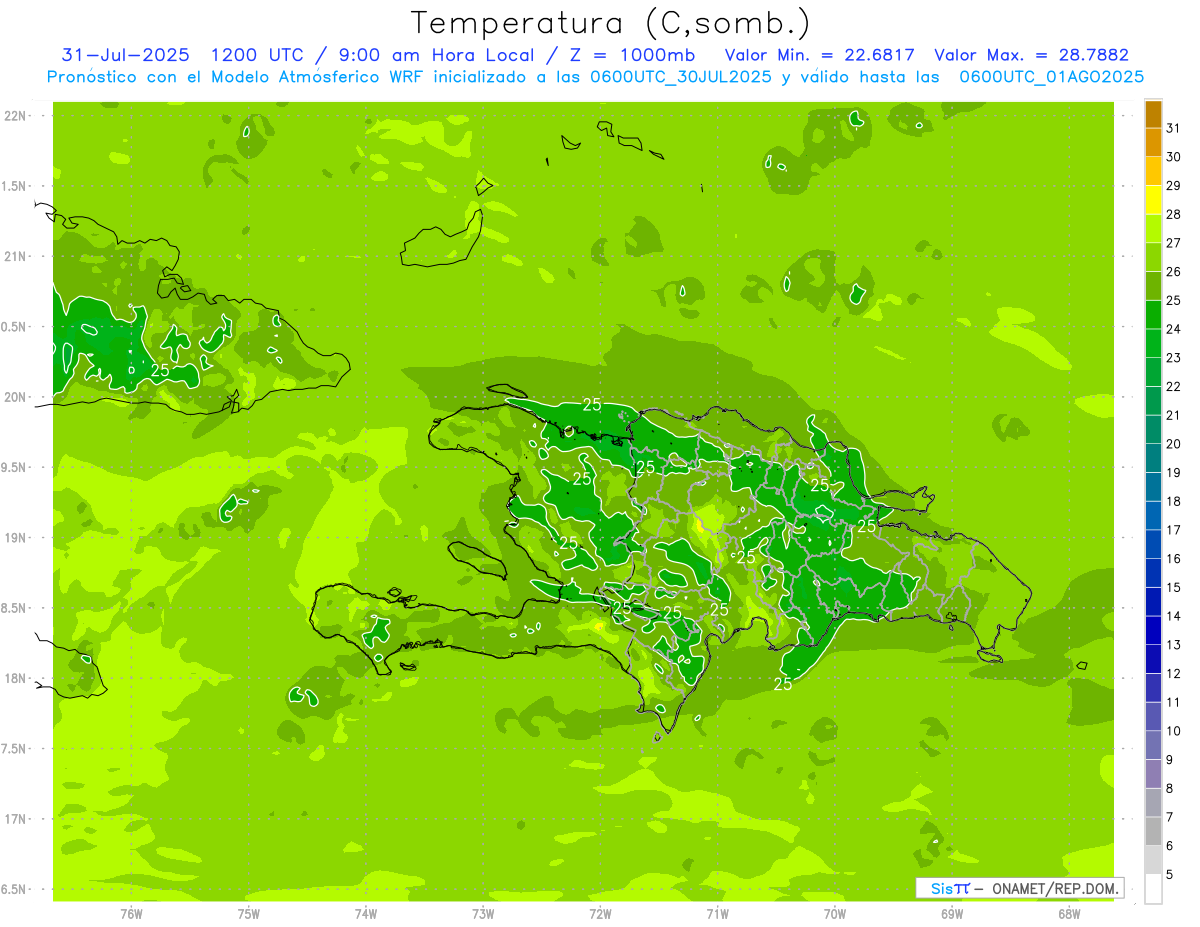Click legend color band between 26 and 27
Screen dimensions: 1200x927
pos(1153,257)
